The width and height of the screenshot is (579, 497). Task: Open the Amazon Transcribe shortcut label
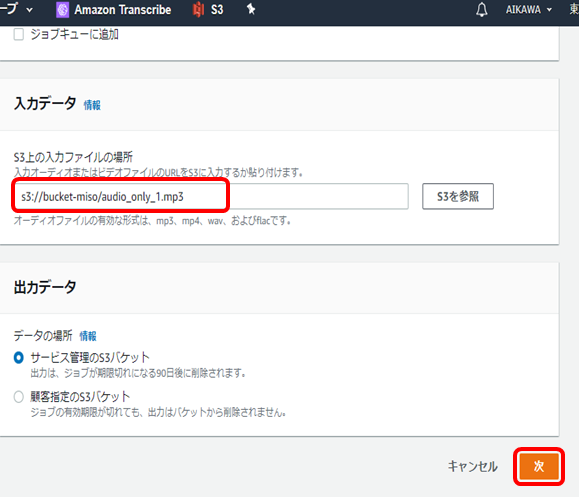click(123, 10)
